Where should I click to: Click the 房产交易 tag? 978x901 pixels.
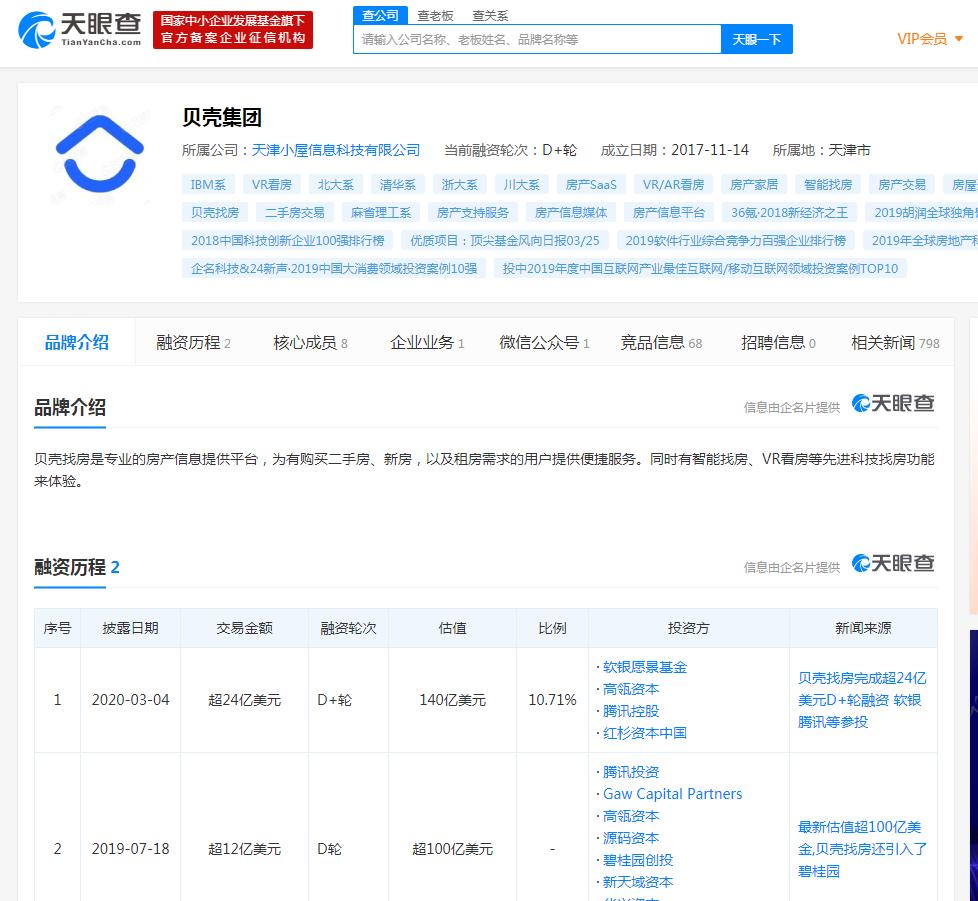click(x=902, y=185)
